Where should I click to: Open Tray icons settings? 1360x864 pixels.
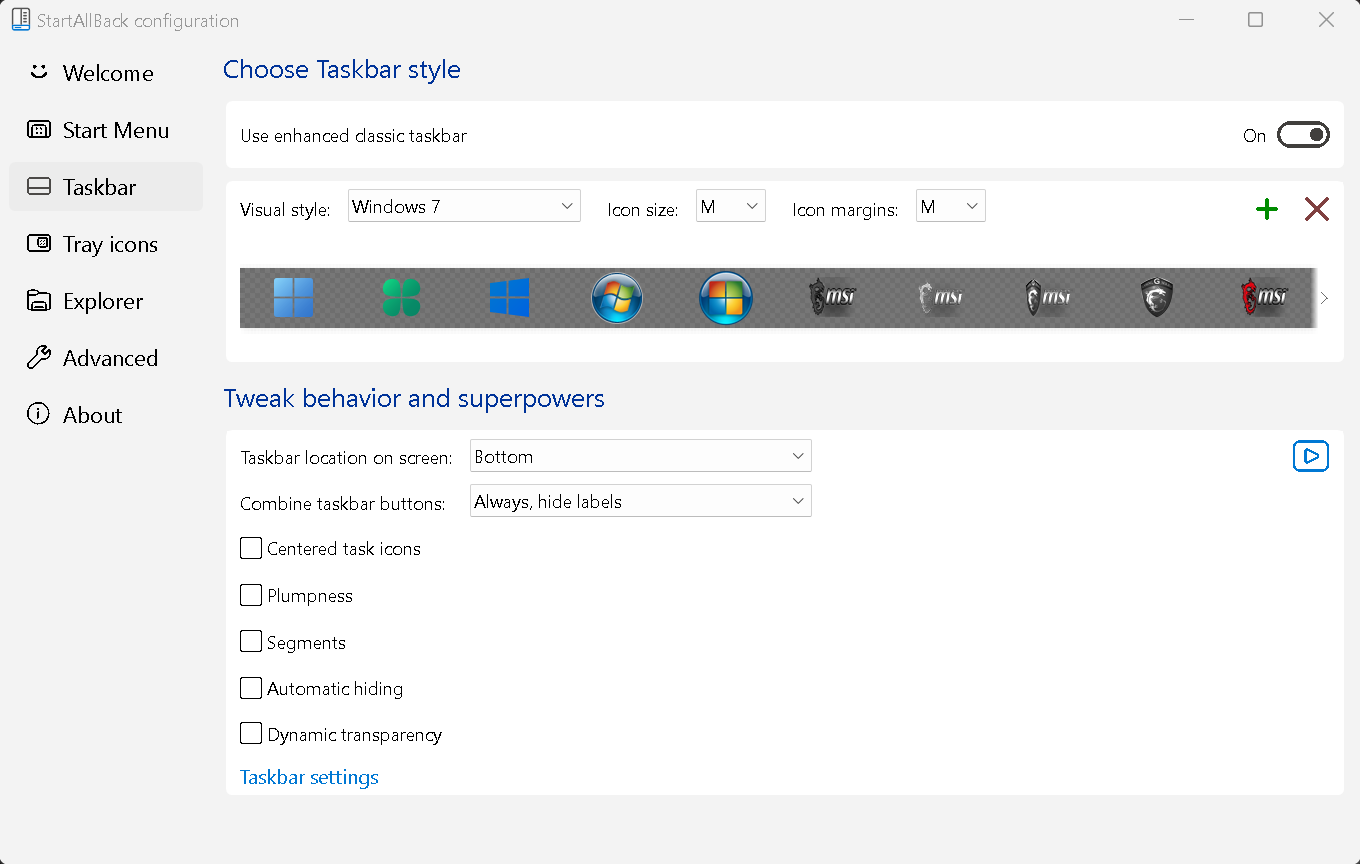click(106, 244)
